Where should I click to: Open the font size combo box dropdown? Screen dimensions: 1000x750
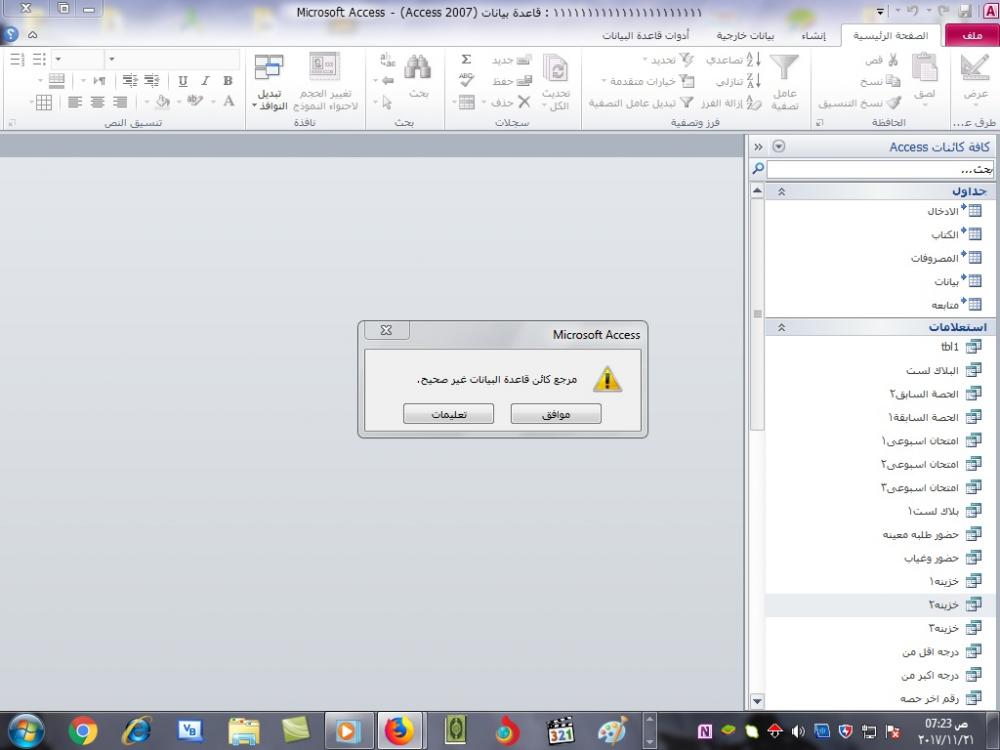[58, 59]
